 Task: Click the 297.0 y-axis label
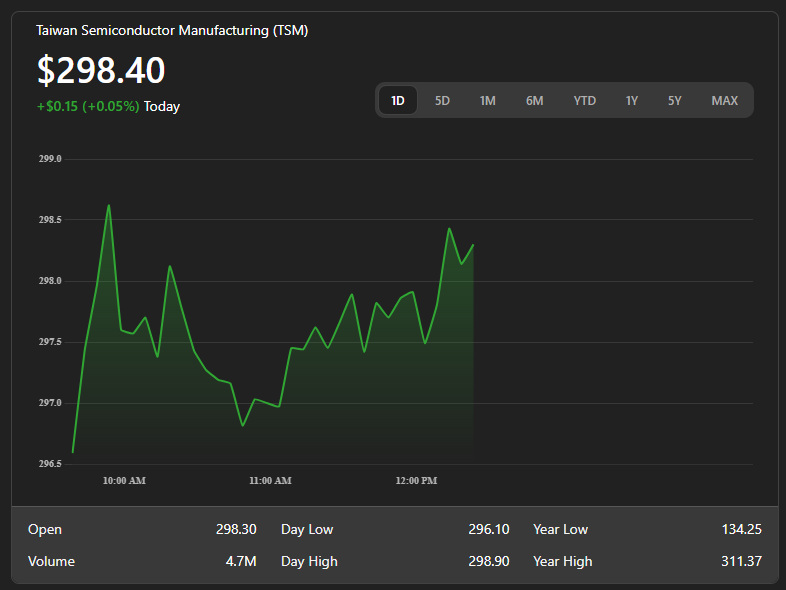50,403
